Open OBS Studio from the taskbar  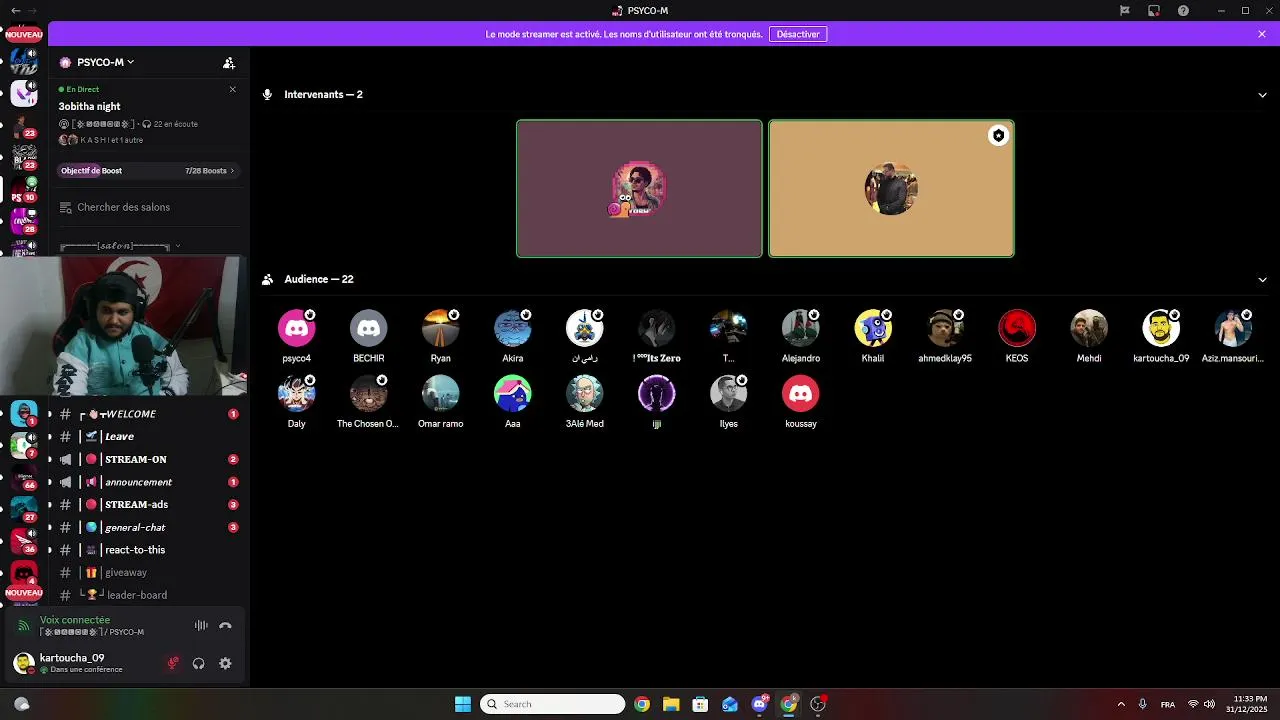[x=818, y=704]
